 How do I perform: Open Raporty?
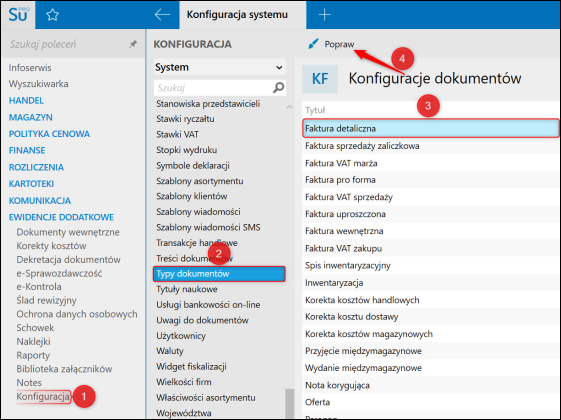coord(33,355)
